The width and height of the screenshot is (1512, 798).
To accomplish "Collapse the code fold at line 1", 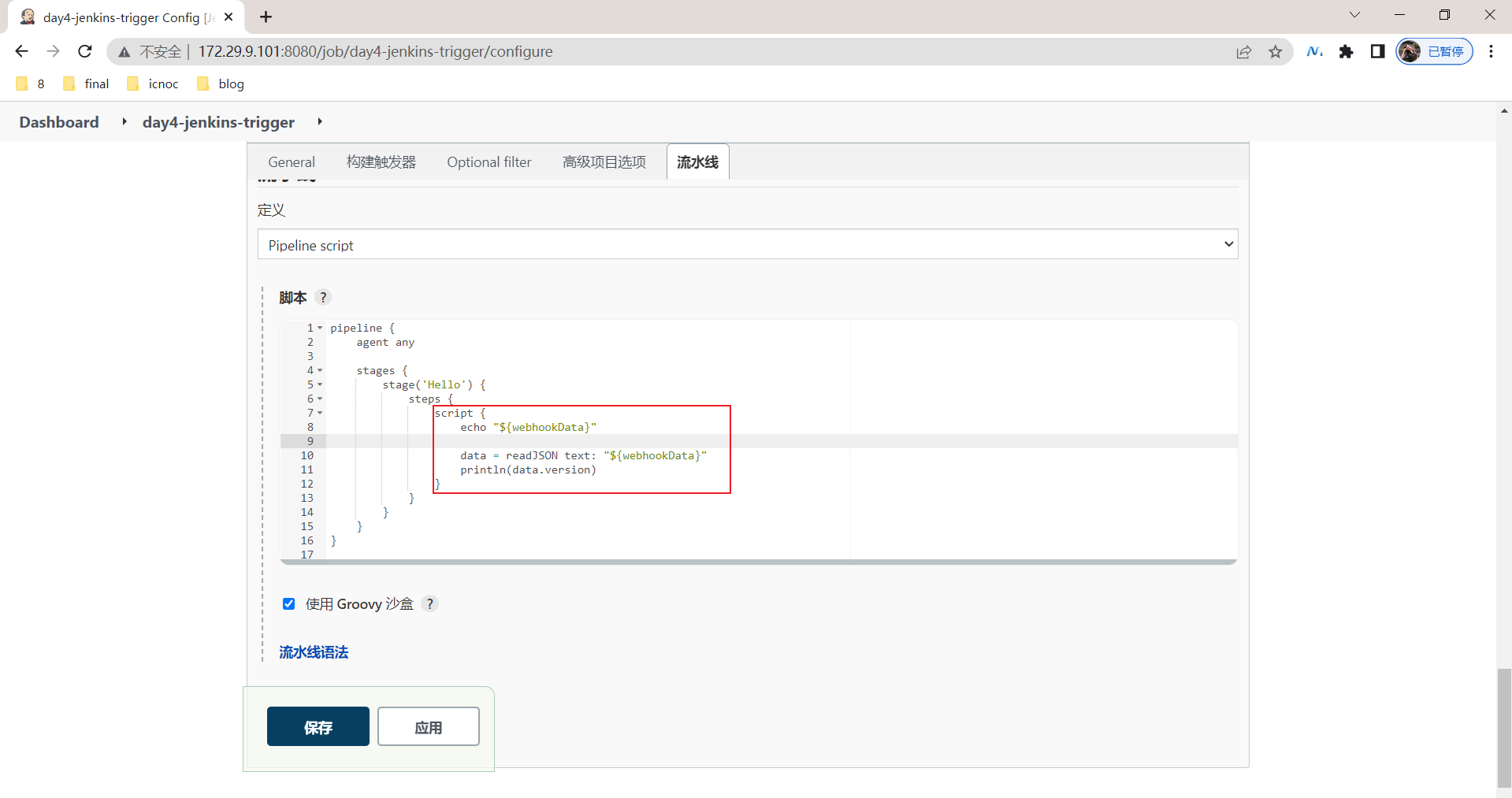I will coord(320,328).
